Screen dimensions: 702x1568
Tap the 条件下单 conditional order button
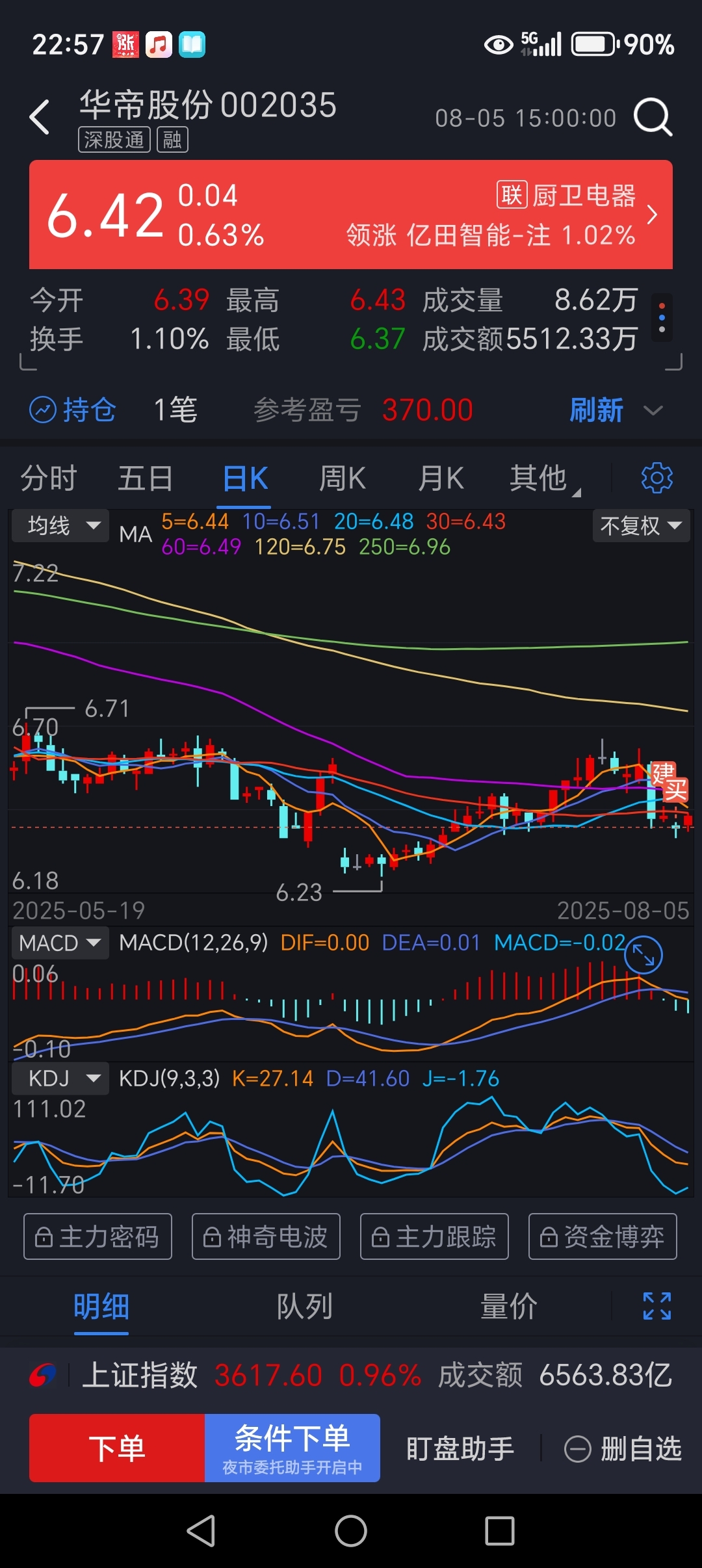click(292, 1448)
